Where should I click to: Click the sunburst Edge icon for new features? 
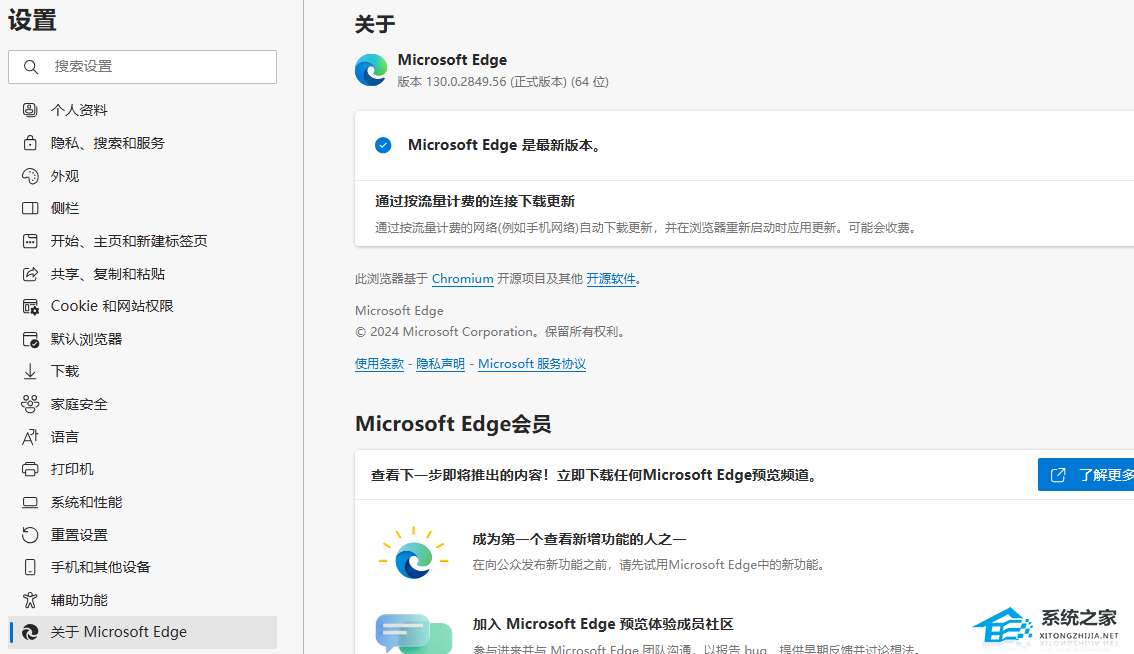414,553
